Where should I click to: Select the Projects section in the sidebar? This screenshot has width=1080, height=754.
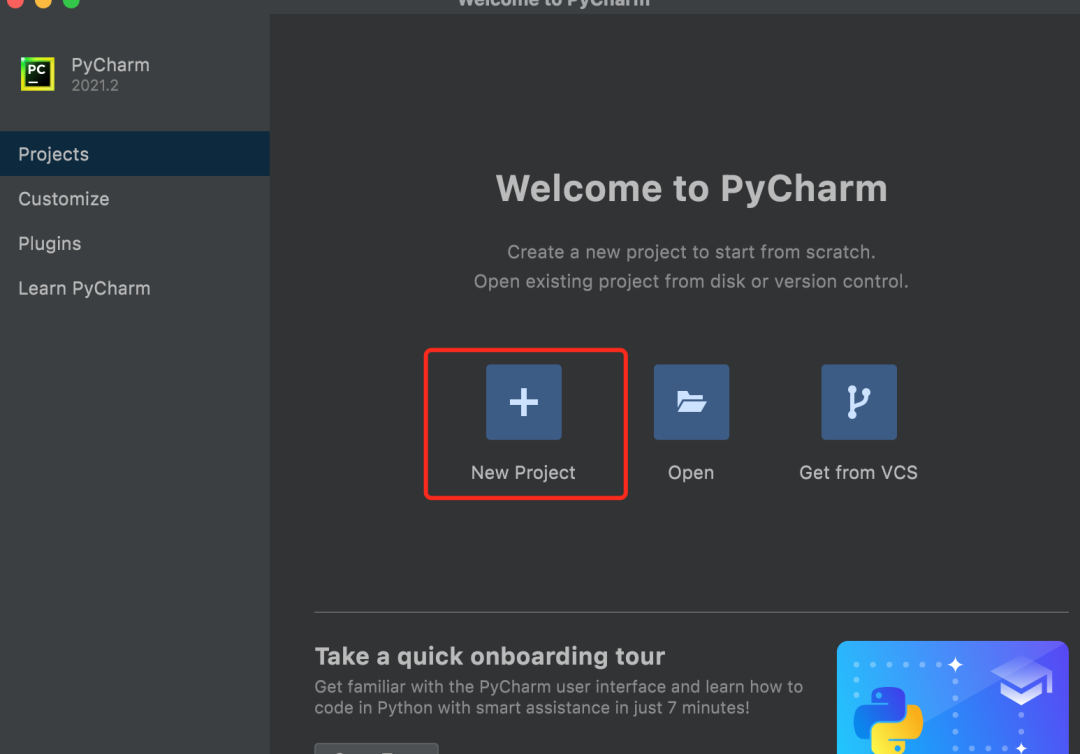tap(53, 154)
